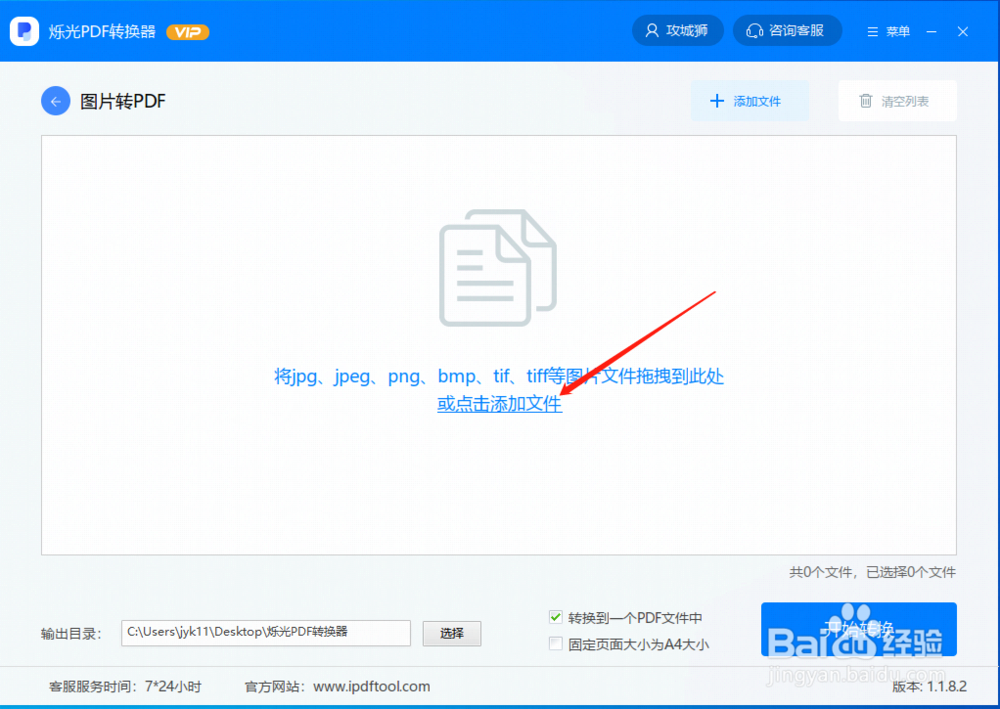Screen dimensions: 1000x709
Task: Click the 选择 button to choose output folder
Action: [x=452, y=633]
